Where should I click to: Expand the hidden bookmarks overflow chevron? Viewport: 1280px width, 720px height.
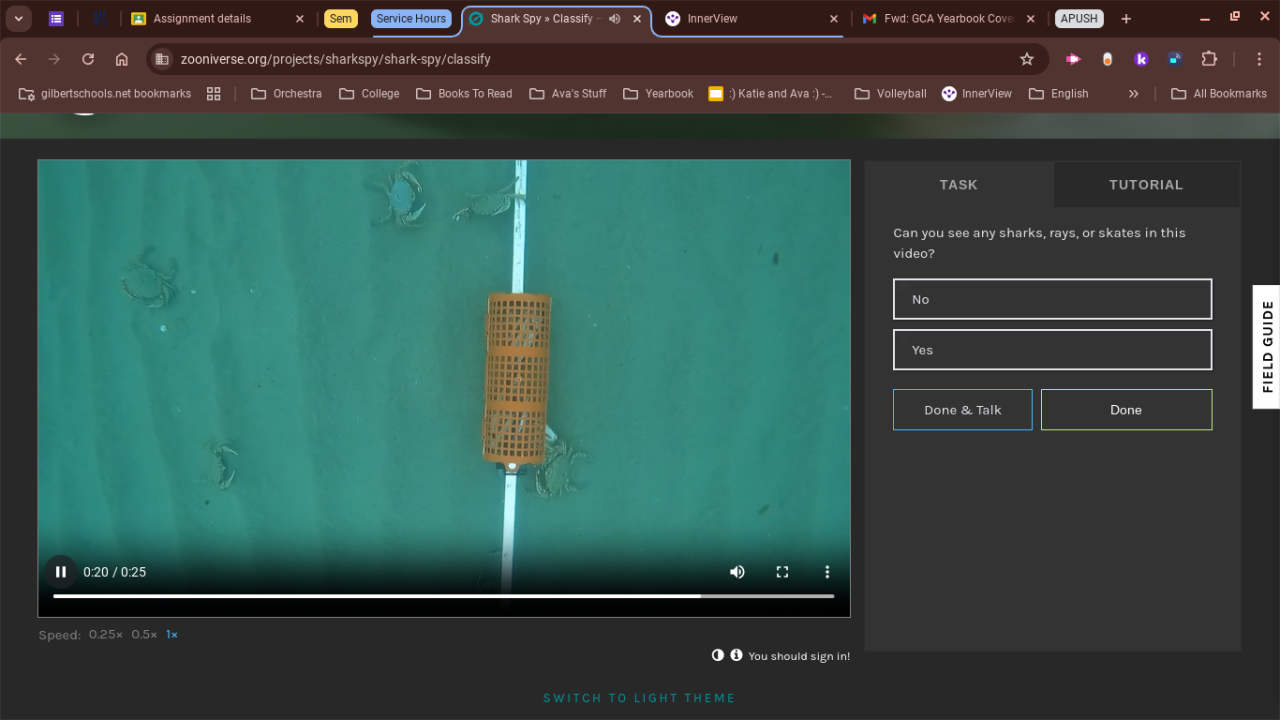1133,94
